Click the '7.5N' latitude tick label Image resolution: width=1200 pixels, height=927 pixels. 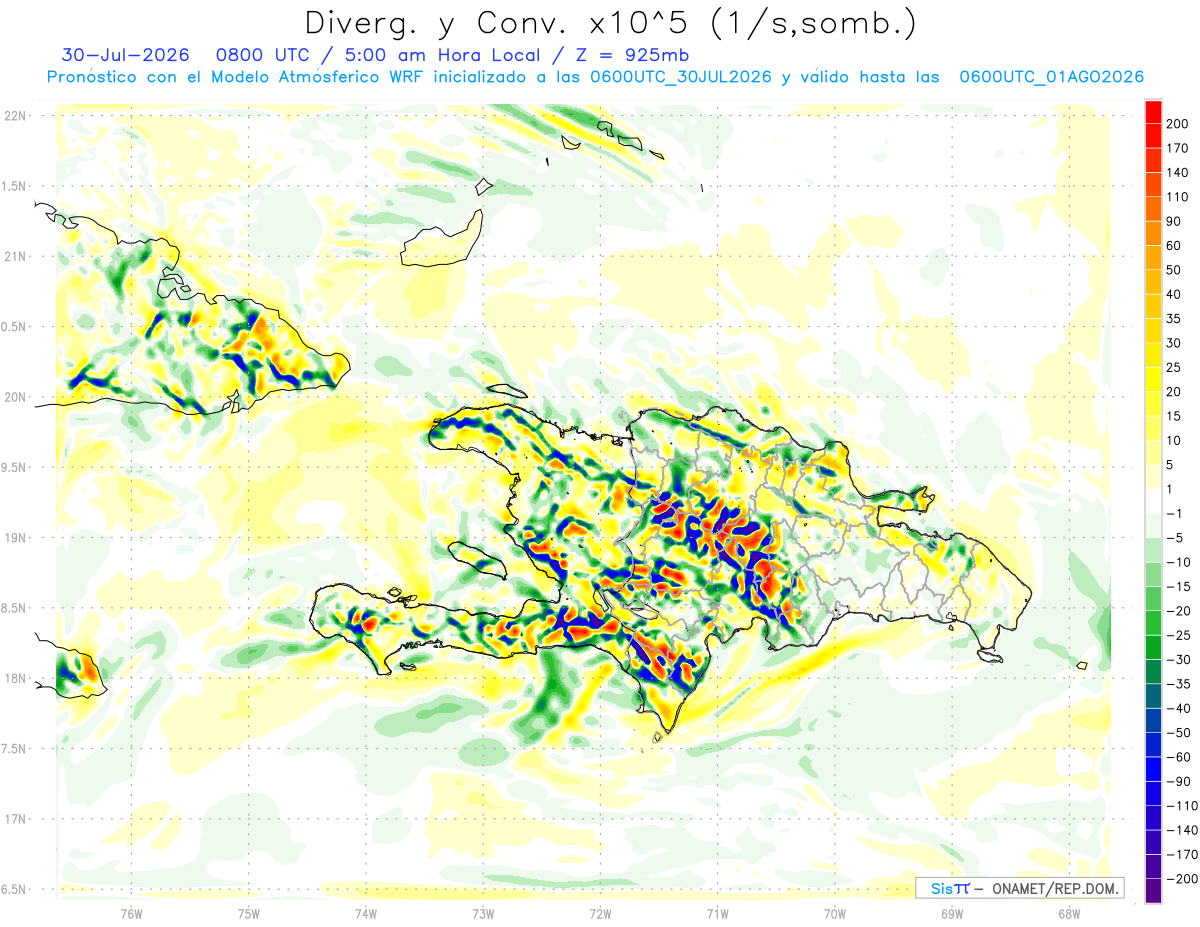coord(14,749)
